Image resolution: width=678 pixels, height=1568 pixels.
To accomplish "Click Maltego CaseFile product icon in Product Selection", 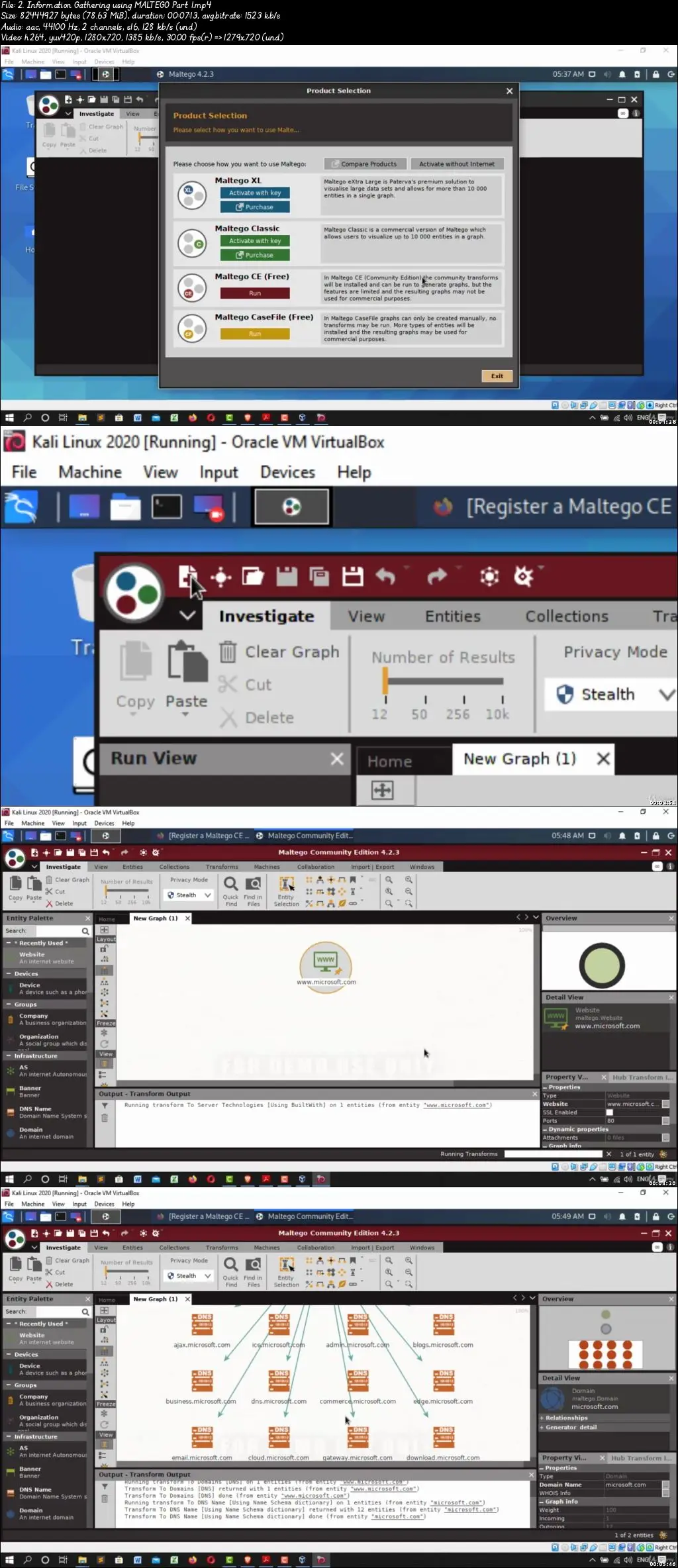I will coord(192,328).
